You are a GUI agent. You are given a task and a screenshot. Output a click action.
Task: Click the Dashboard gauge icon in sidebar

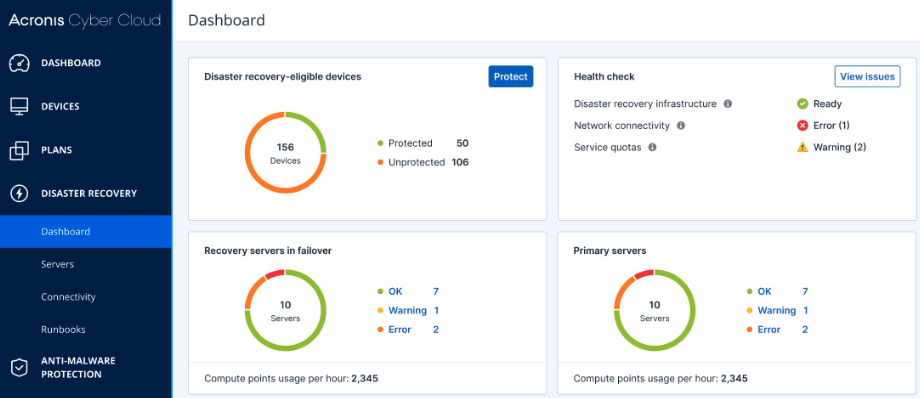(19, 63)
